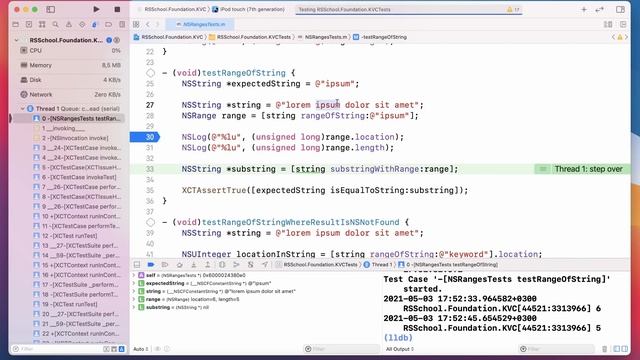Choose the RSSchool.Foundation.KVC scheme
The width and height of the screenshot is (640, 360).
click(175, 9)
